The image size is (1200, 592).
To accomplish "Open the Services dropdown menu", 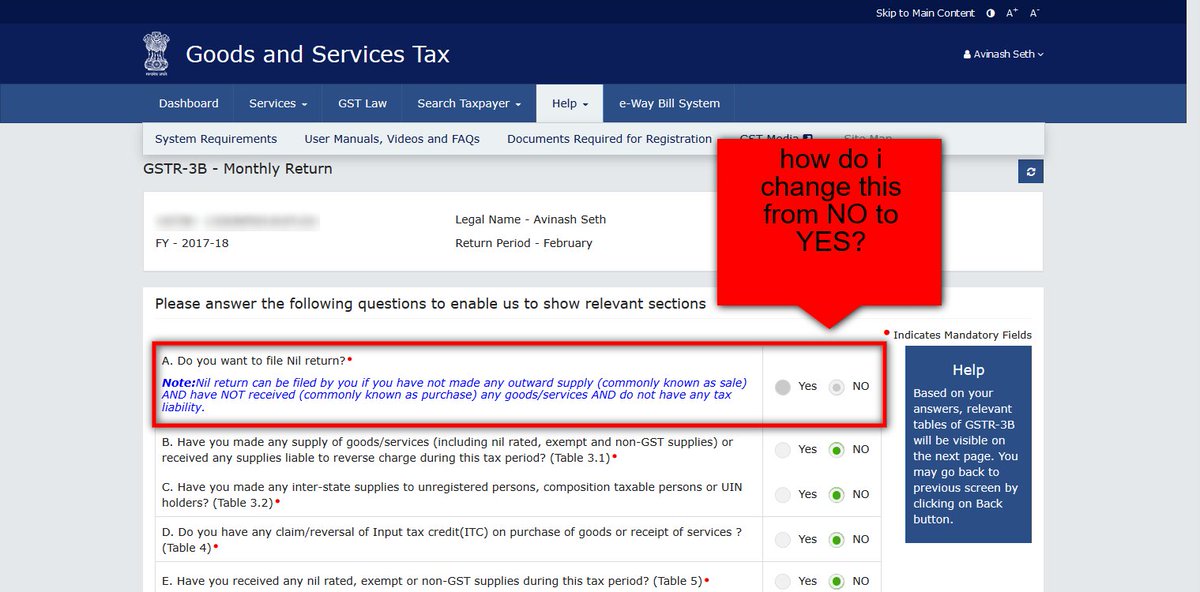I will (x=277, y=103).
